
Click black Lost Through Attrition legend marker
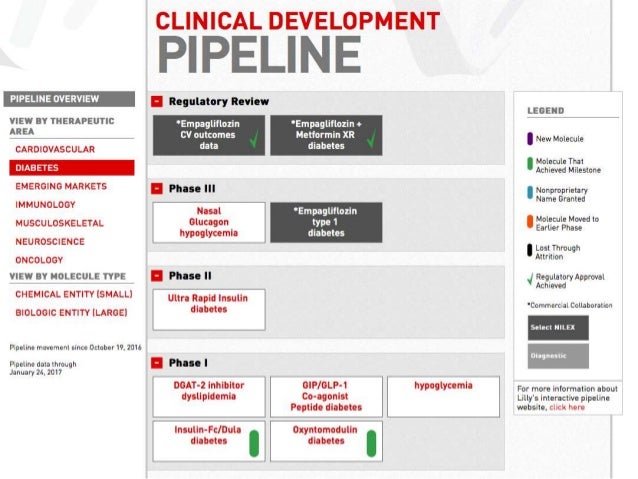(529, 251)
